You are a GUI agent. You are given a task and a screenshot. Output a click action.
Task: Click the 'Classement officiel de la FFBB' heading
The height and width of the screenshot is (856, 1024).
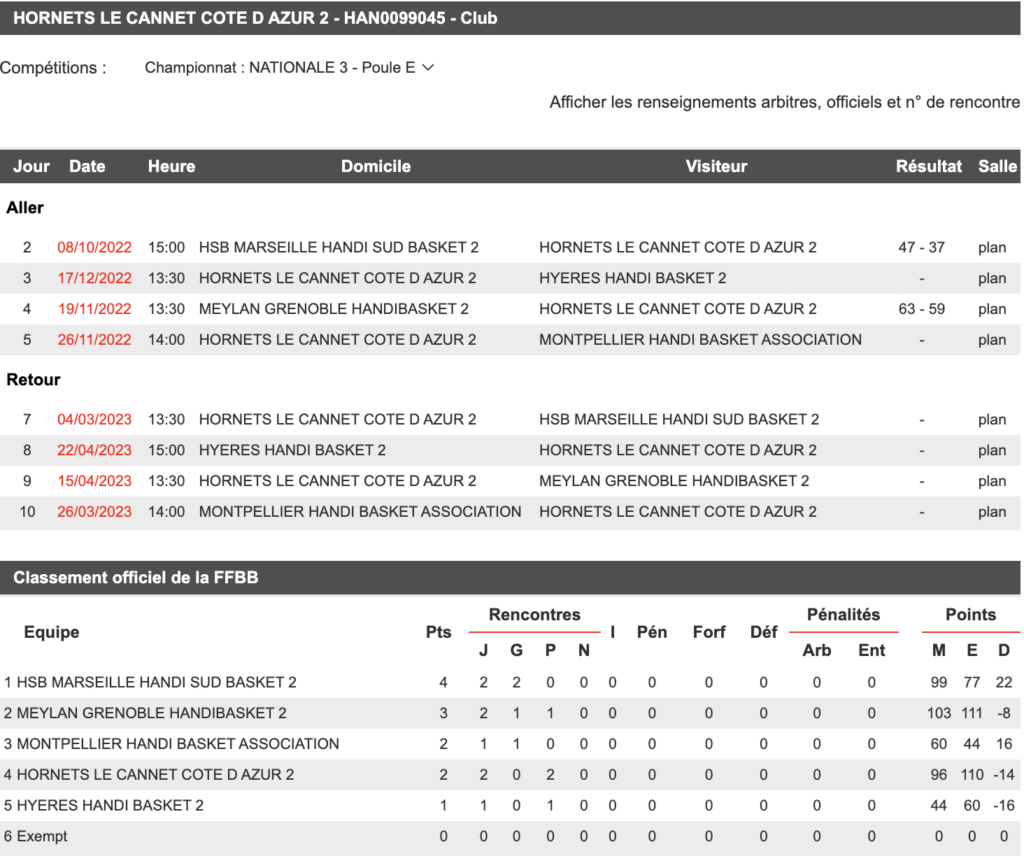(136, 577)
